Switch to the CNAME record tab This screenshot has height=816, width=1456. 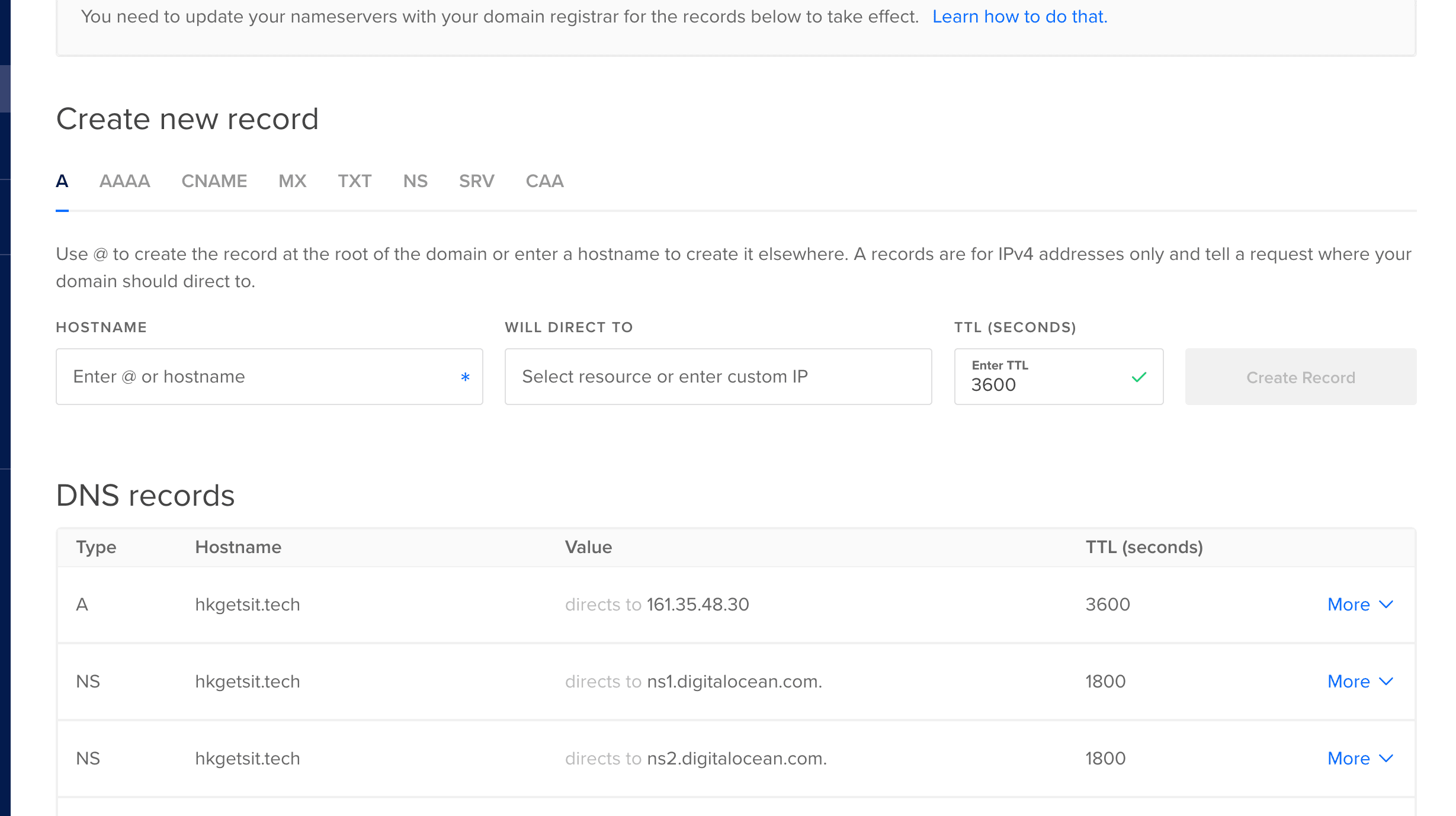point(214,181)
